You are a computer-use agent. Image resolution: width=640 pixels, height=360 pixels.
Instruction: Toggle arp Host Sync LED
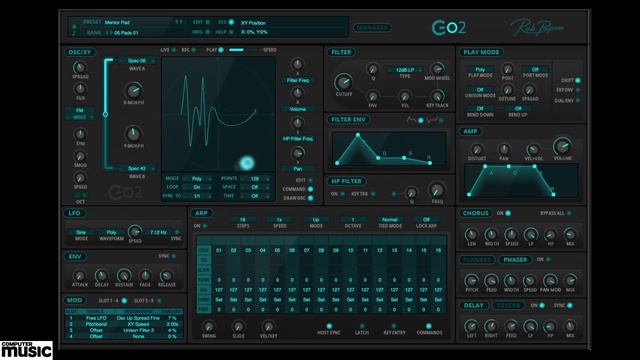(329, 326)
